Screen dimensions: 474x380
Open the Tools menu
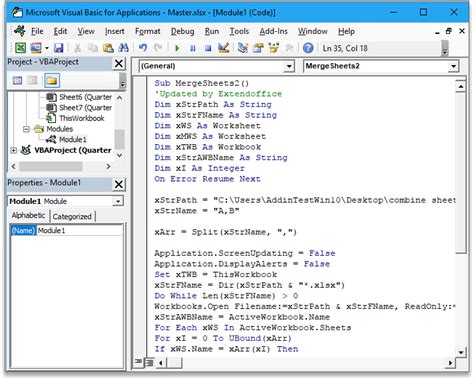point(239,31)
